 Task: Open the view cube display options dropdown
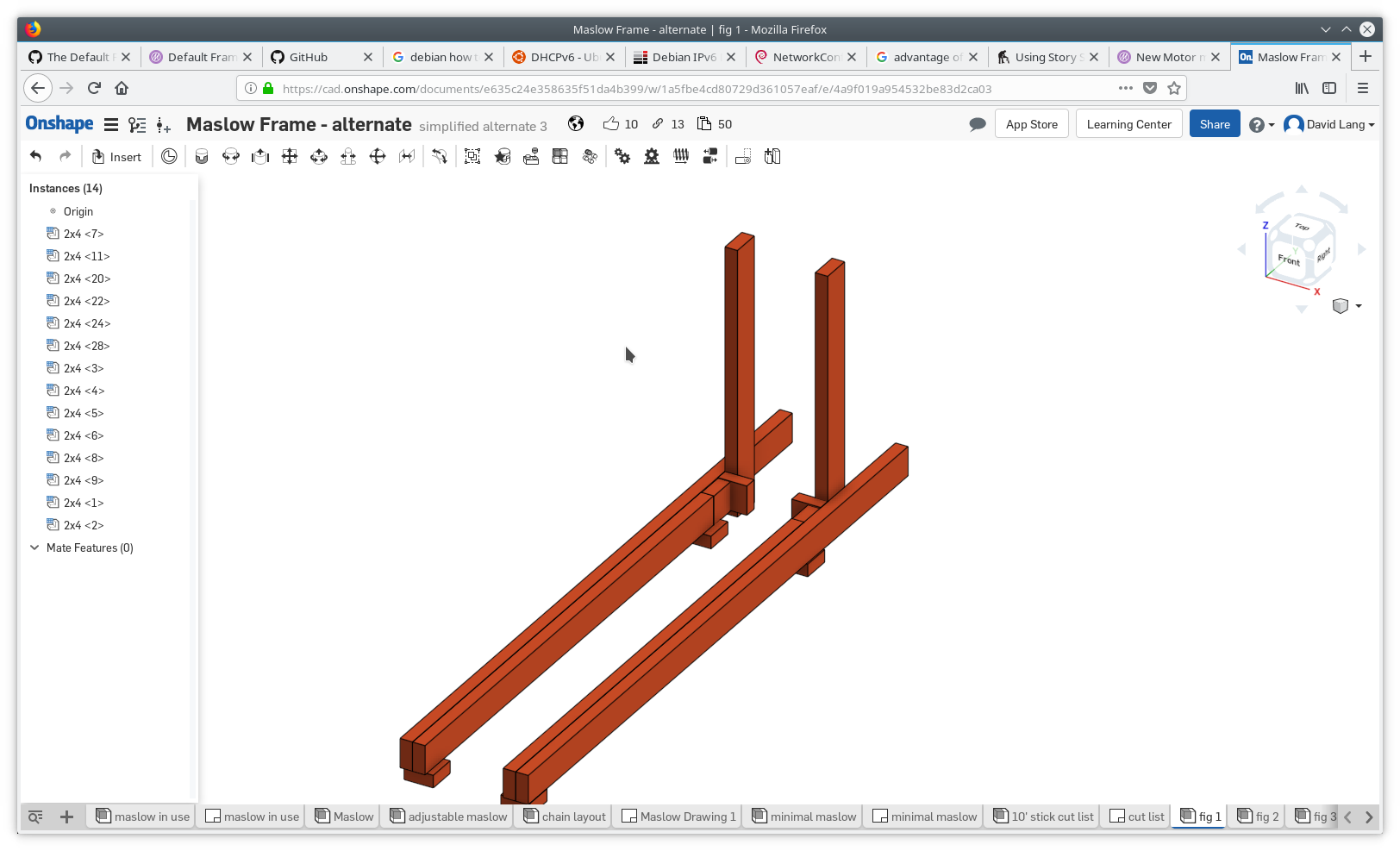click(1347, 306)
